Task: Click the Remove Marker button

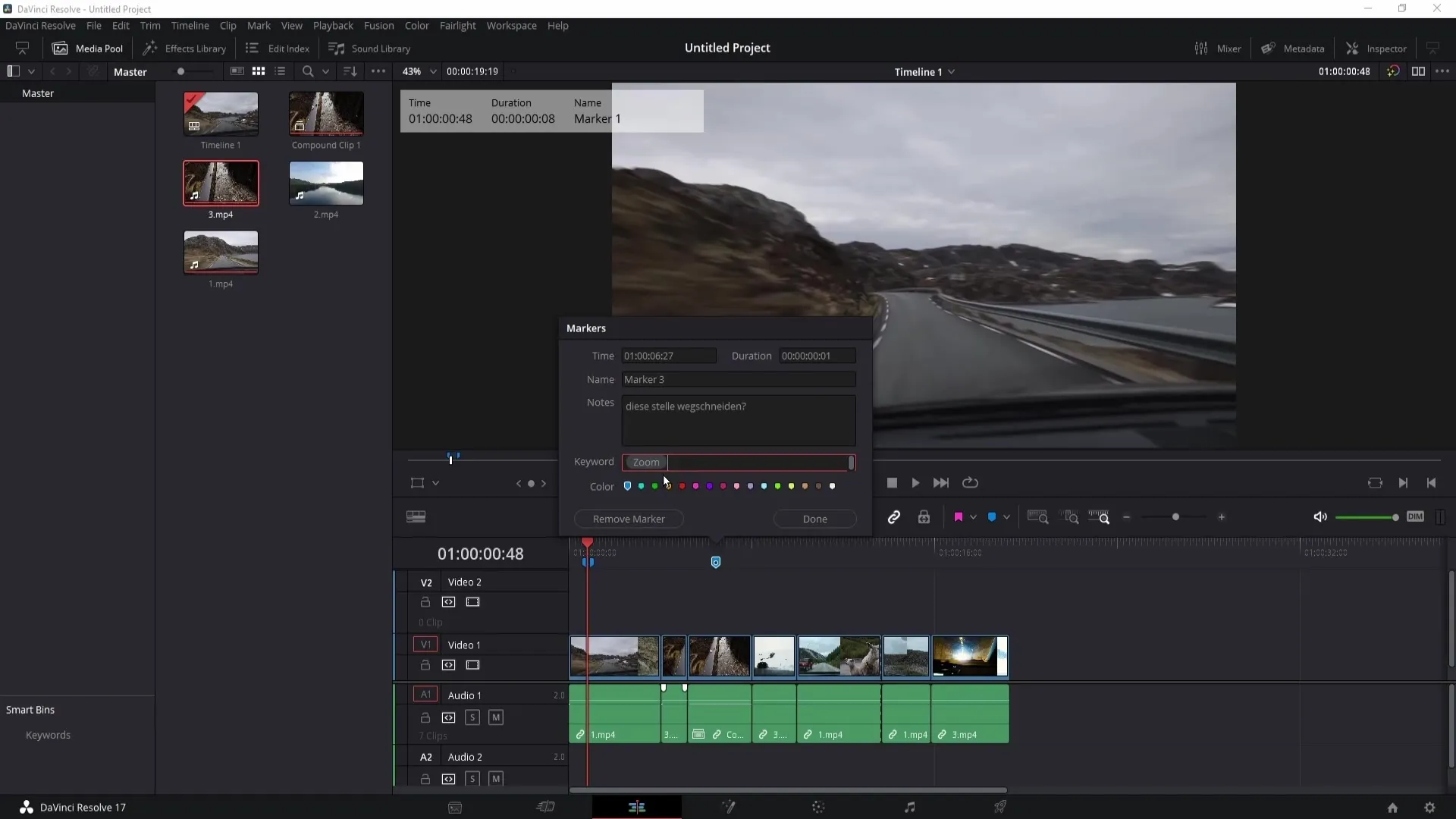Action: point(629,518)
